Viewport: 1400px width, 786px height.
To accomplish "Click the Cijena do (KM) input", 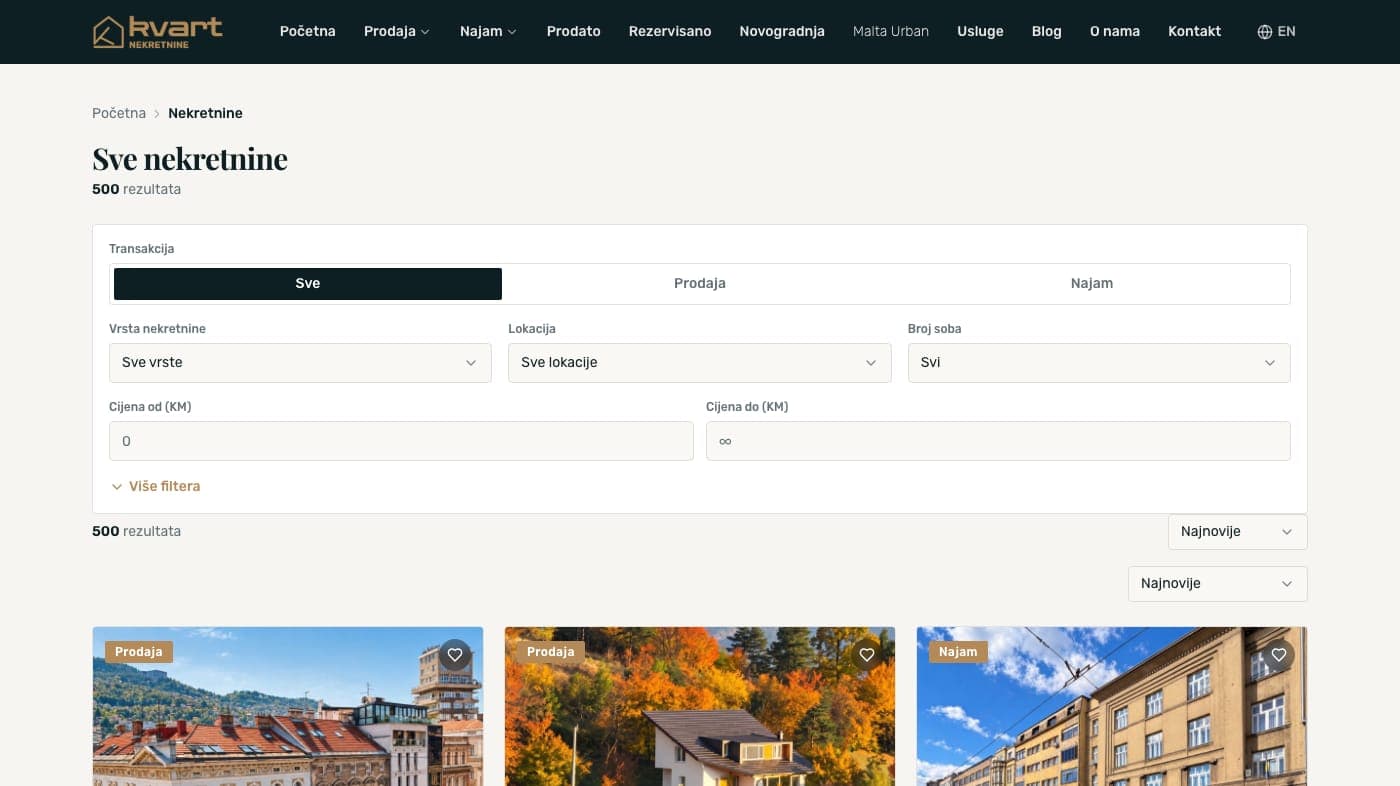I will (998, 441).
